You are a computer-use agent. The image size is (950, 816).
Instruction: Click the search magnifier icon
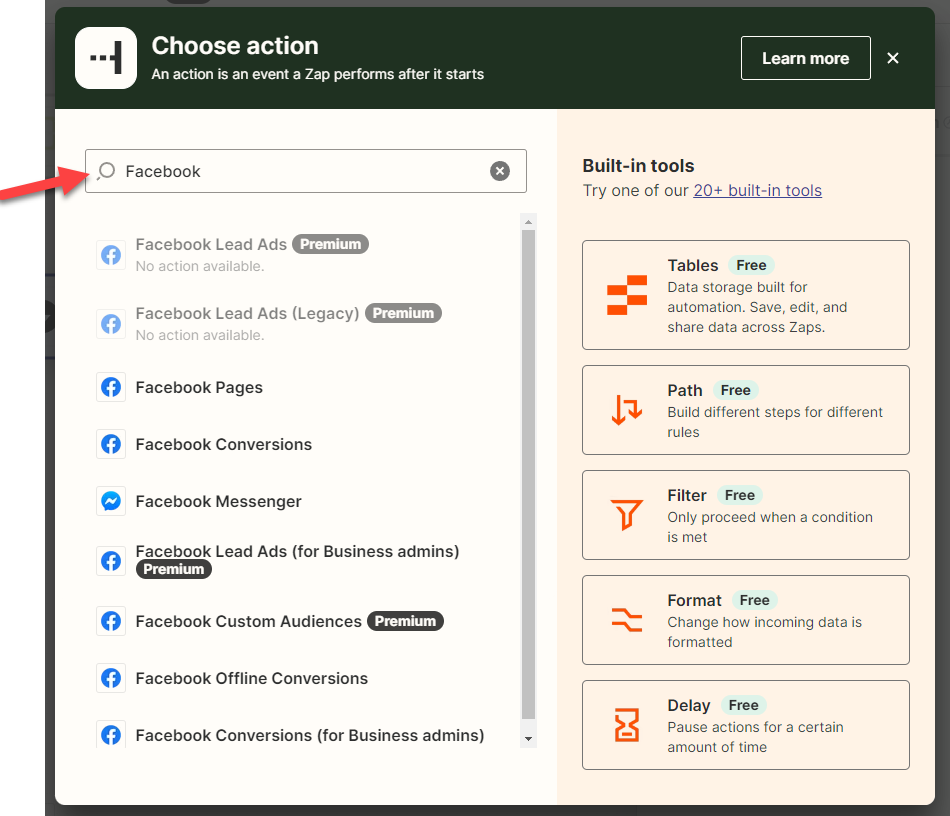106,171
